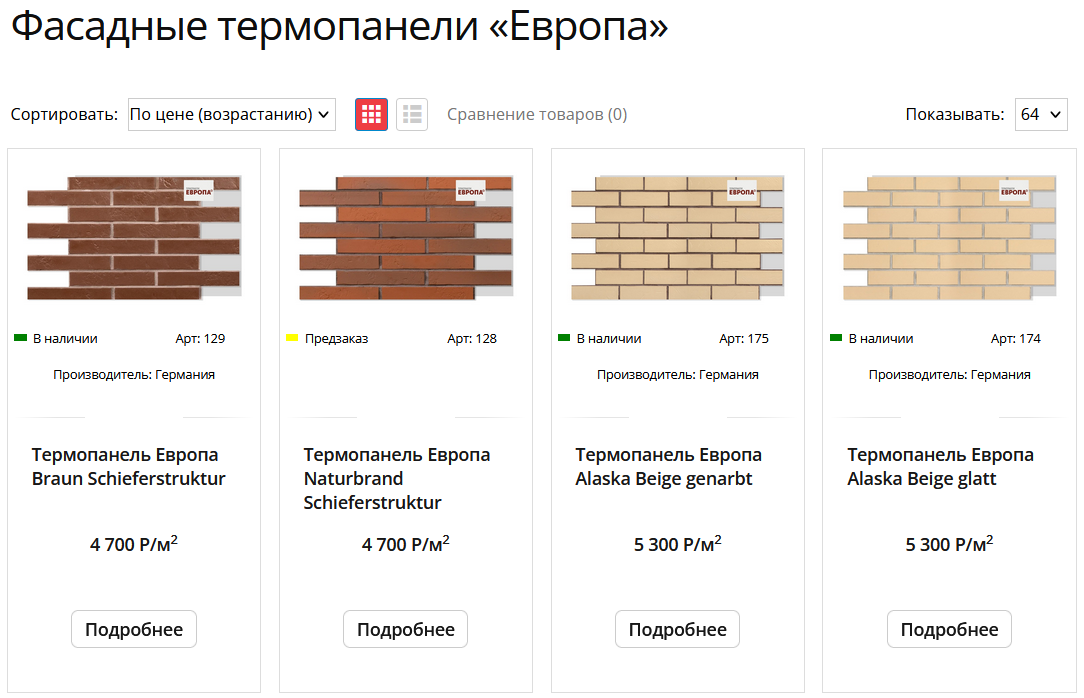Click the 'Фасадные термопанели «Европа»' page heading
Image resolution: width=1084 pixels, height=698 pixels.
click(339, 27)
